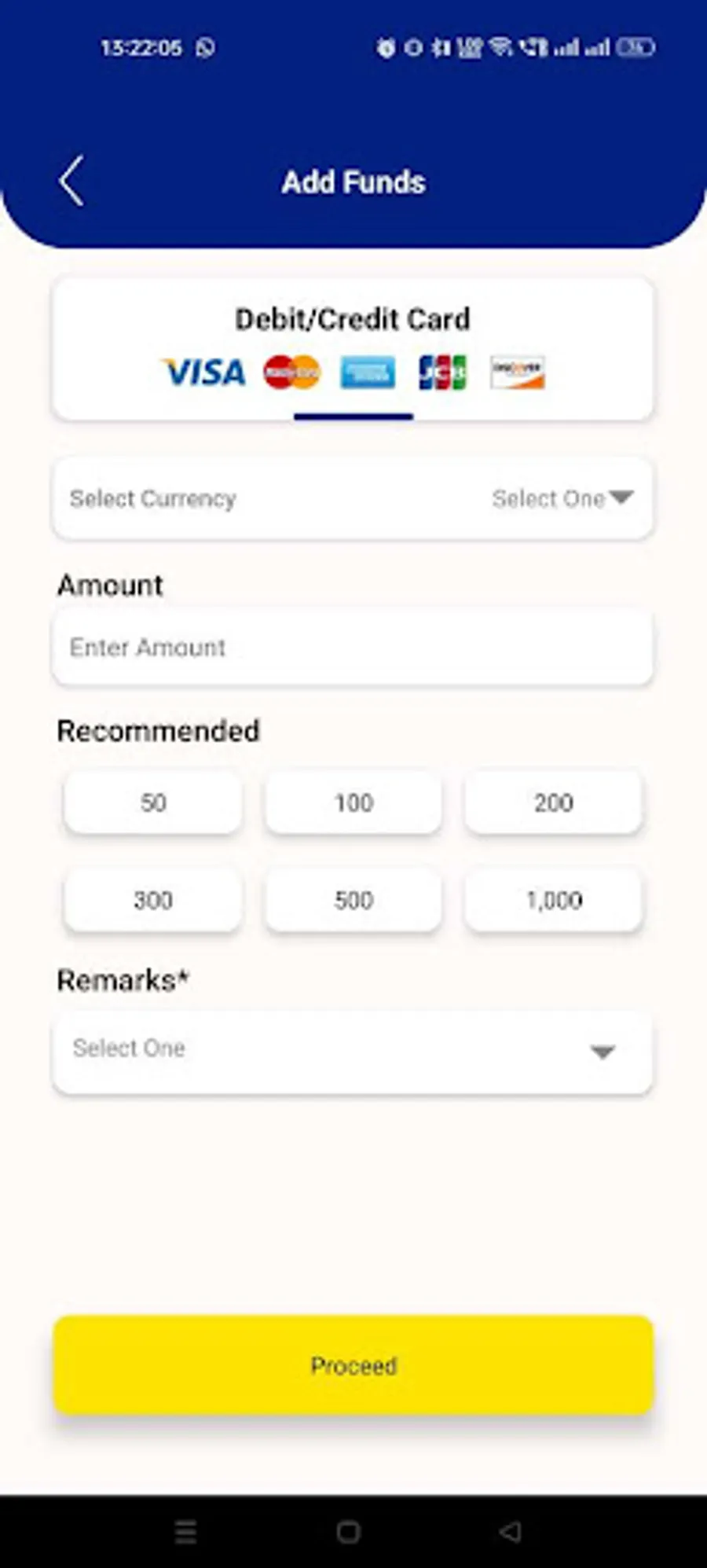This screenshot has width=707, height=1568.
Task: Choose the recommended amount 100
Action: 353,802
